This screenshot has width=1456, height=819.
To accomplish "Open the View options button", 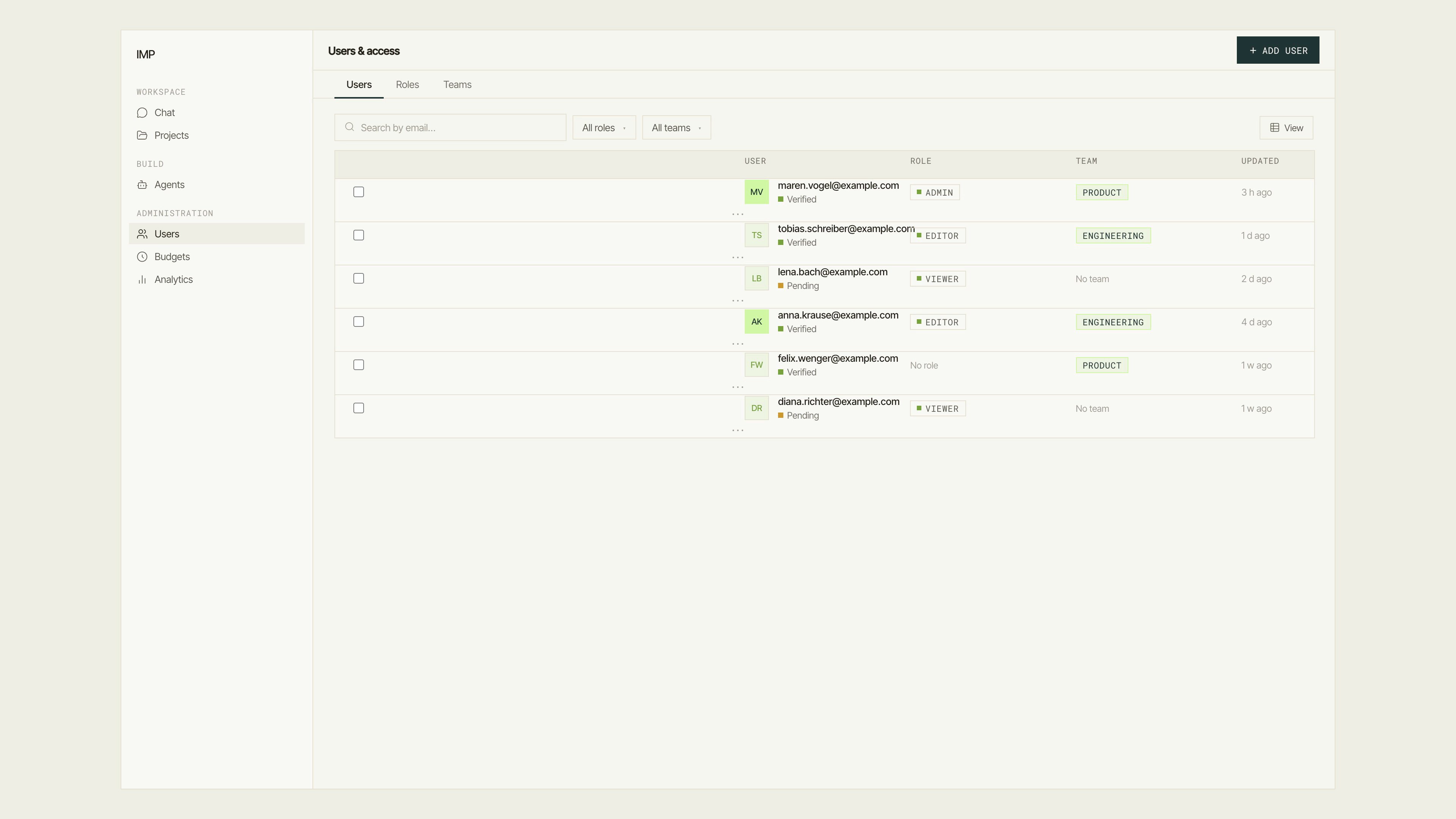I will 1286,128.
